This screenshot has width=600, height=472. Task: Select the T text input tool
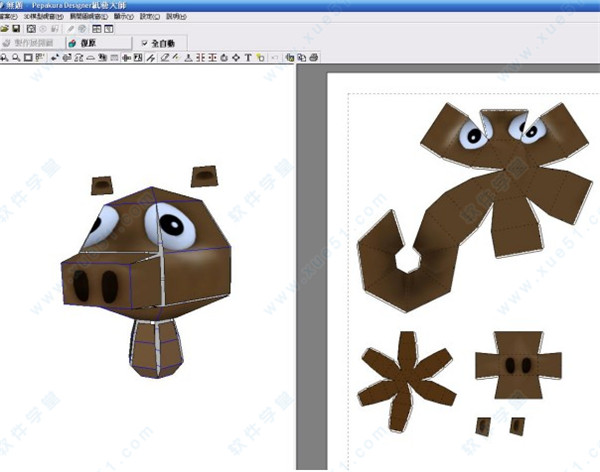click(247, 58)
